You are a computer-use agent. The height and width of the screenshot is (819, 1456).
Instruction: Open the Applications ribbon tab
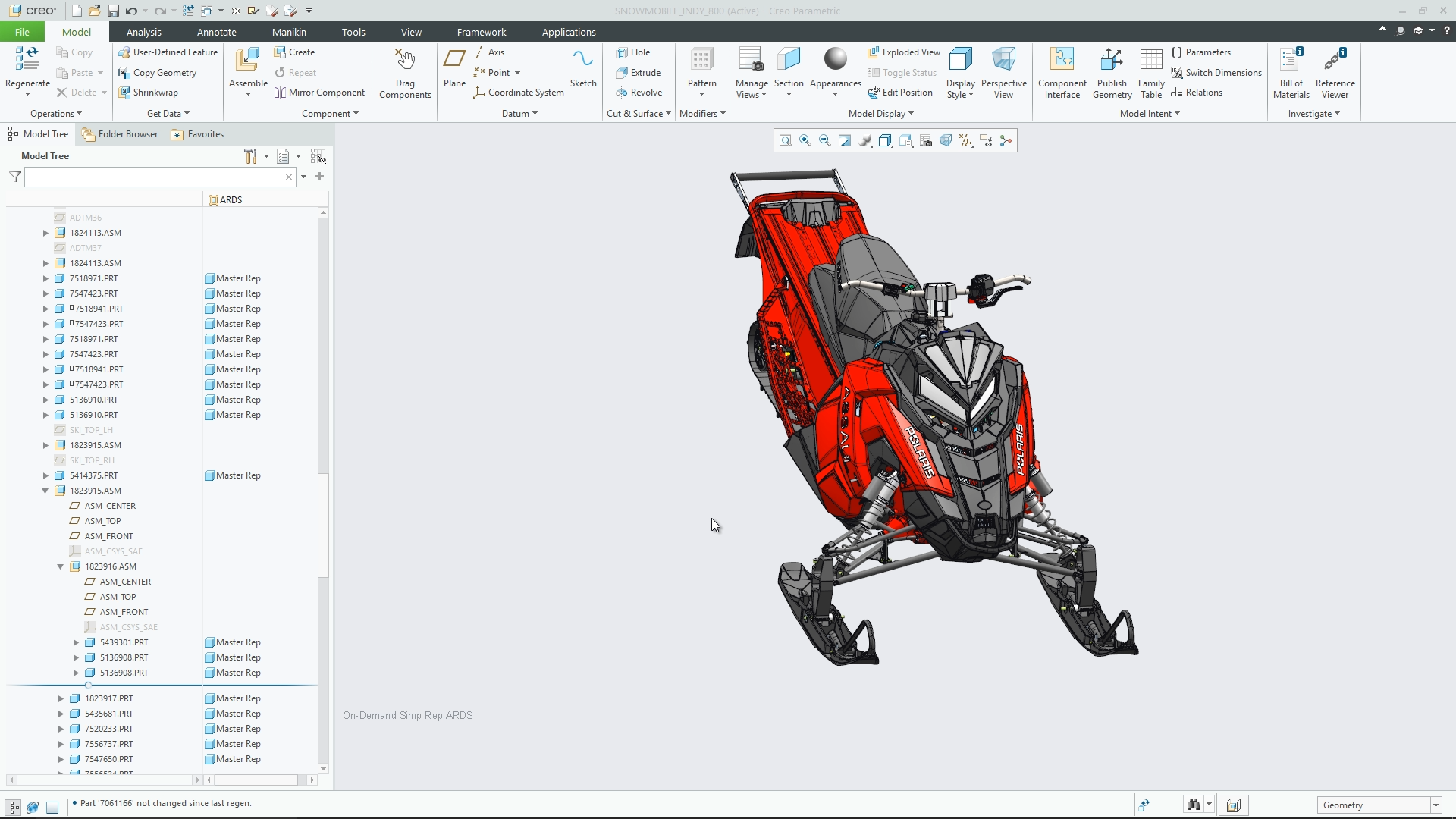(570, 32)
